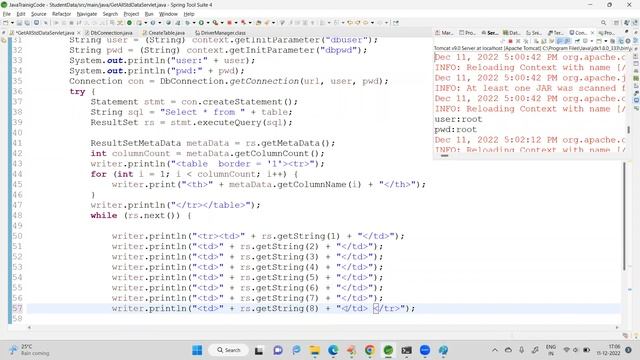
Task: Click line number 57 in the gutter
Action: pos(17,308)
